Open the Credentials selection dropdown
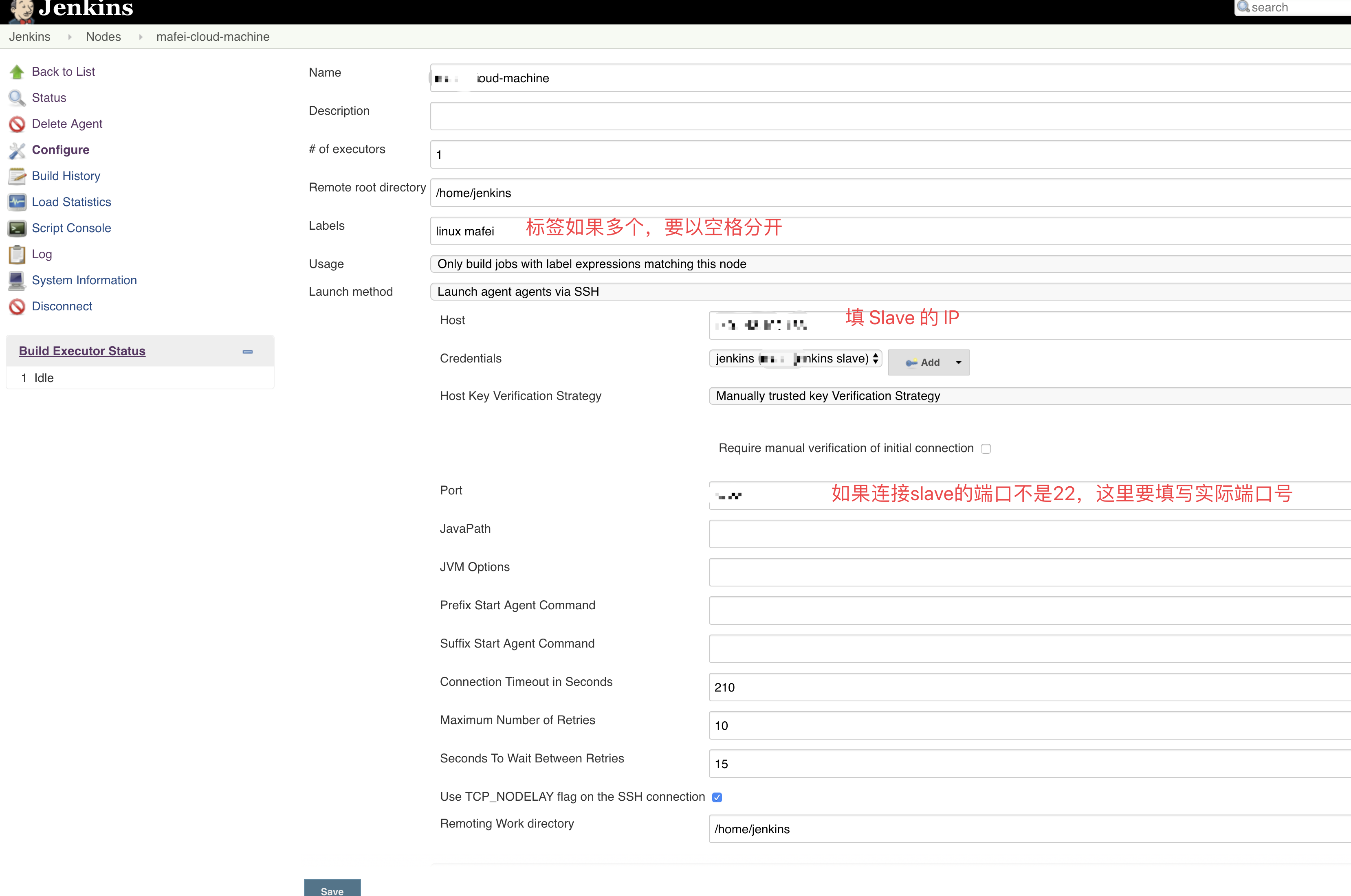Image resolution: width=1351 pixels, height=896 pixels. (796, 359)
